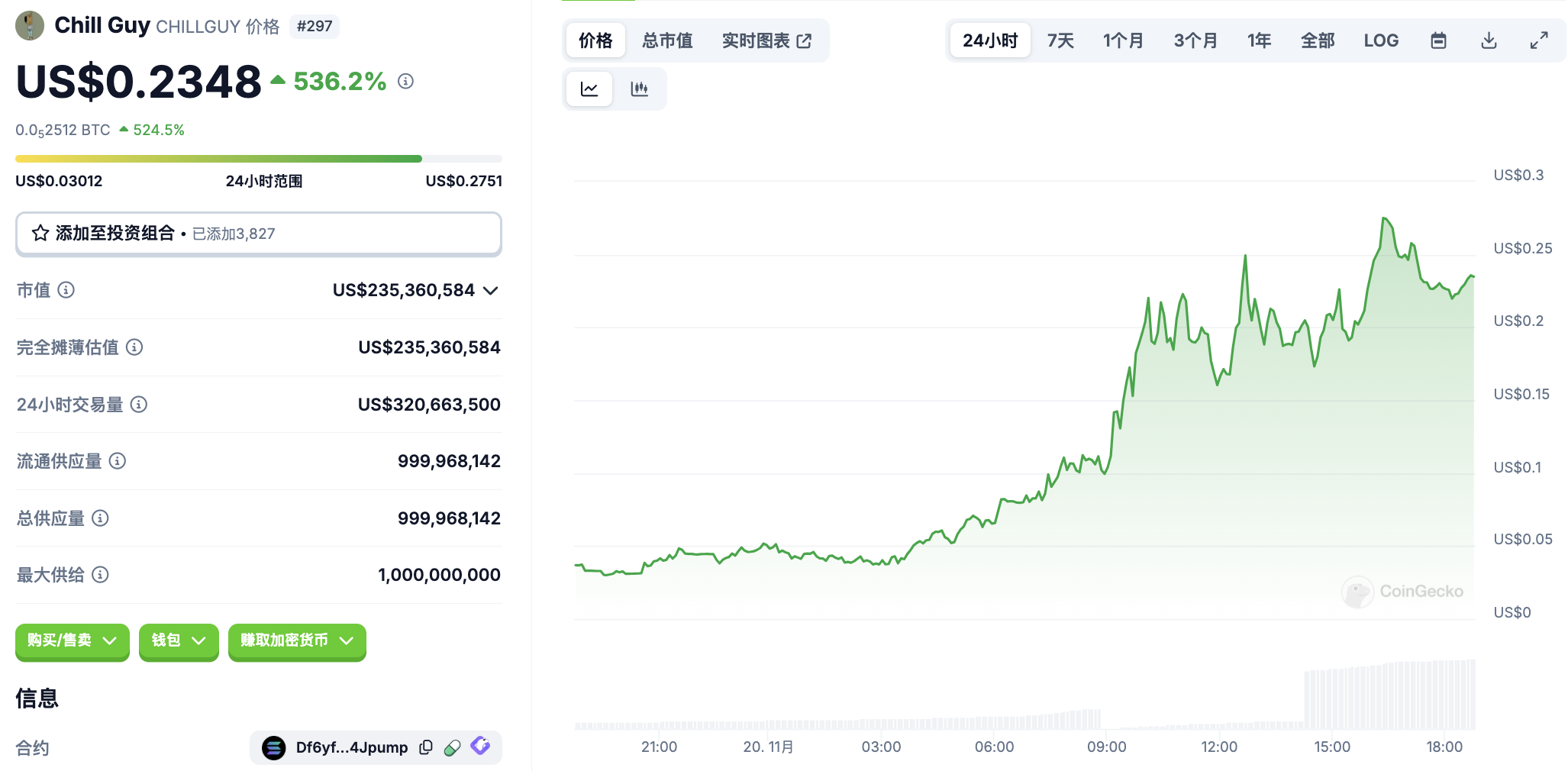The height and width of the screenshot is (771, 1568).
Task: Switch to the 总市值 tab
Action: (x=667, y=40)
